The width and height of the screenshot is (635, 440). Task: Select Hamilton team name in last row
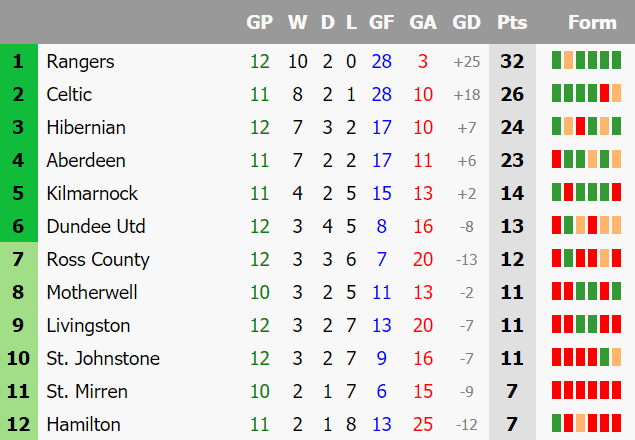[83, 425]
